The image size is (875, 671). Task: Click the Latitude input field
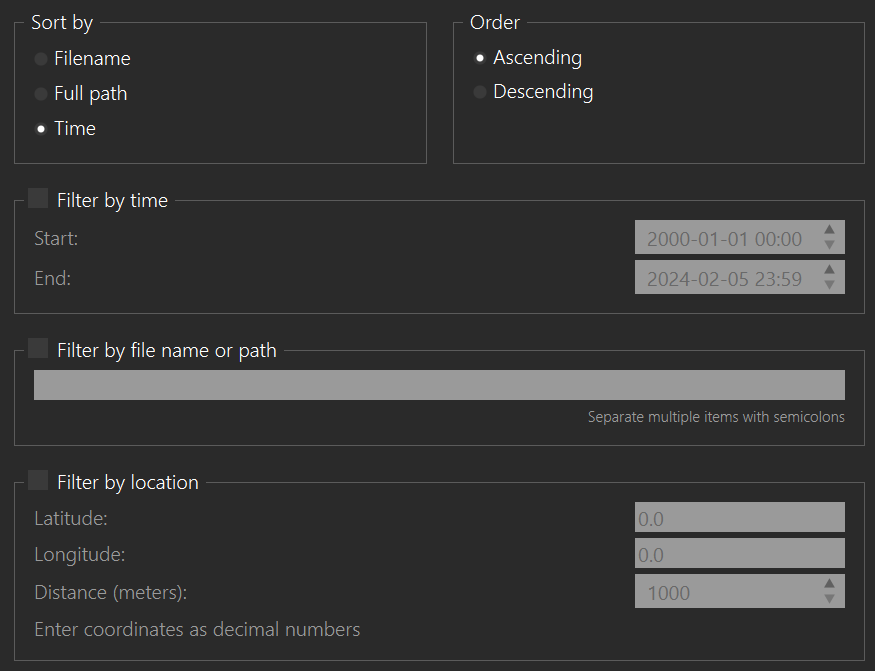tap(740, 518)
